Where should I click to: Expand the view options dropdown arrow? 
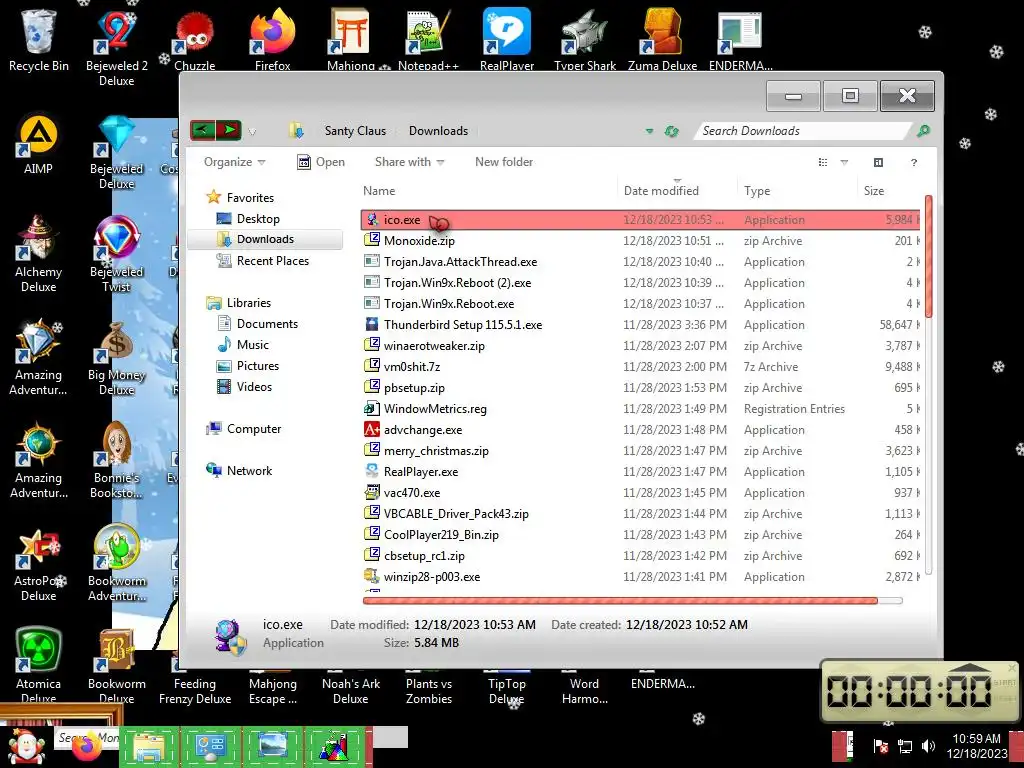pyautogui.click(x=844, y=162)
